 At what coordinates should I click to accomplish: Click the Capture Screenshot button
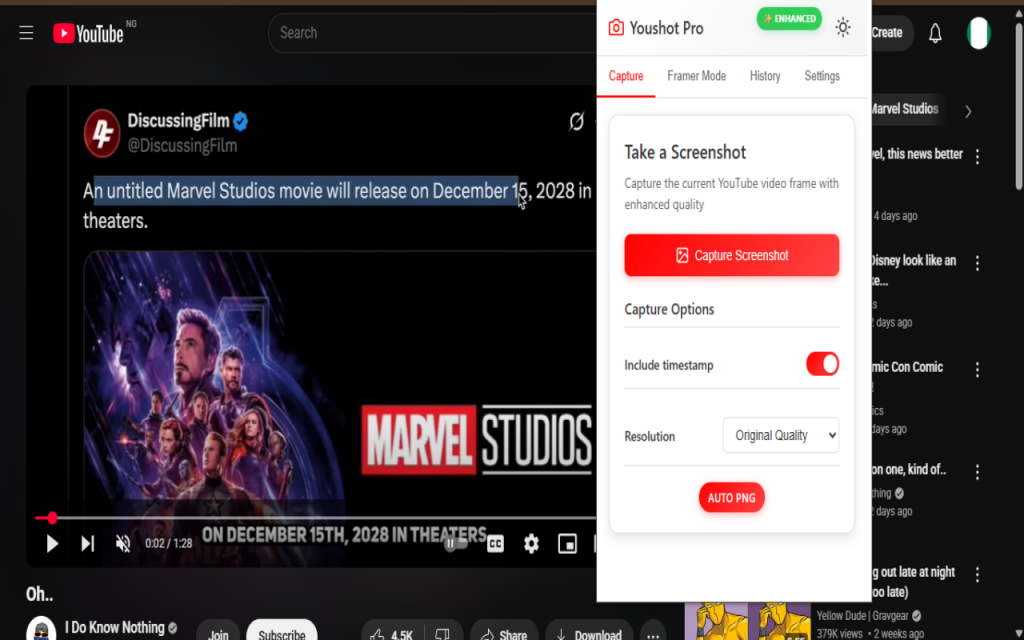click(x=731, y=255)
